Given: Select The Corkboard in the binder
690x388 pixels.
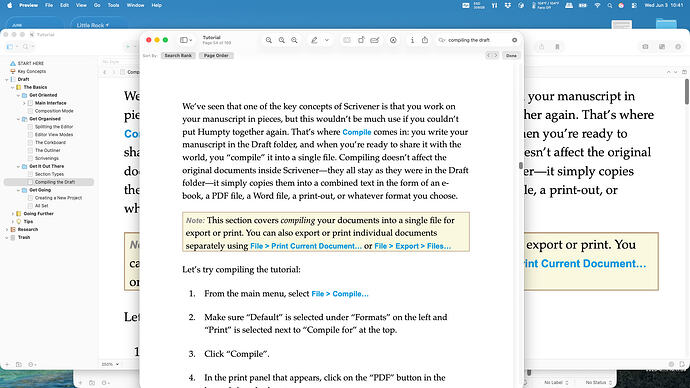Looking at the screenshot, I should tap(50, 143).
